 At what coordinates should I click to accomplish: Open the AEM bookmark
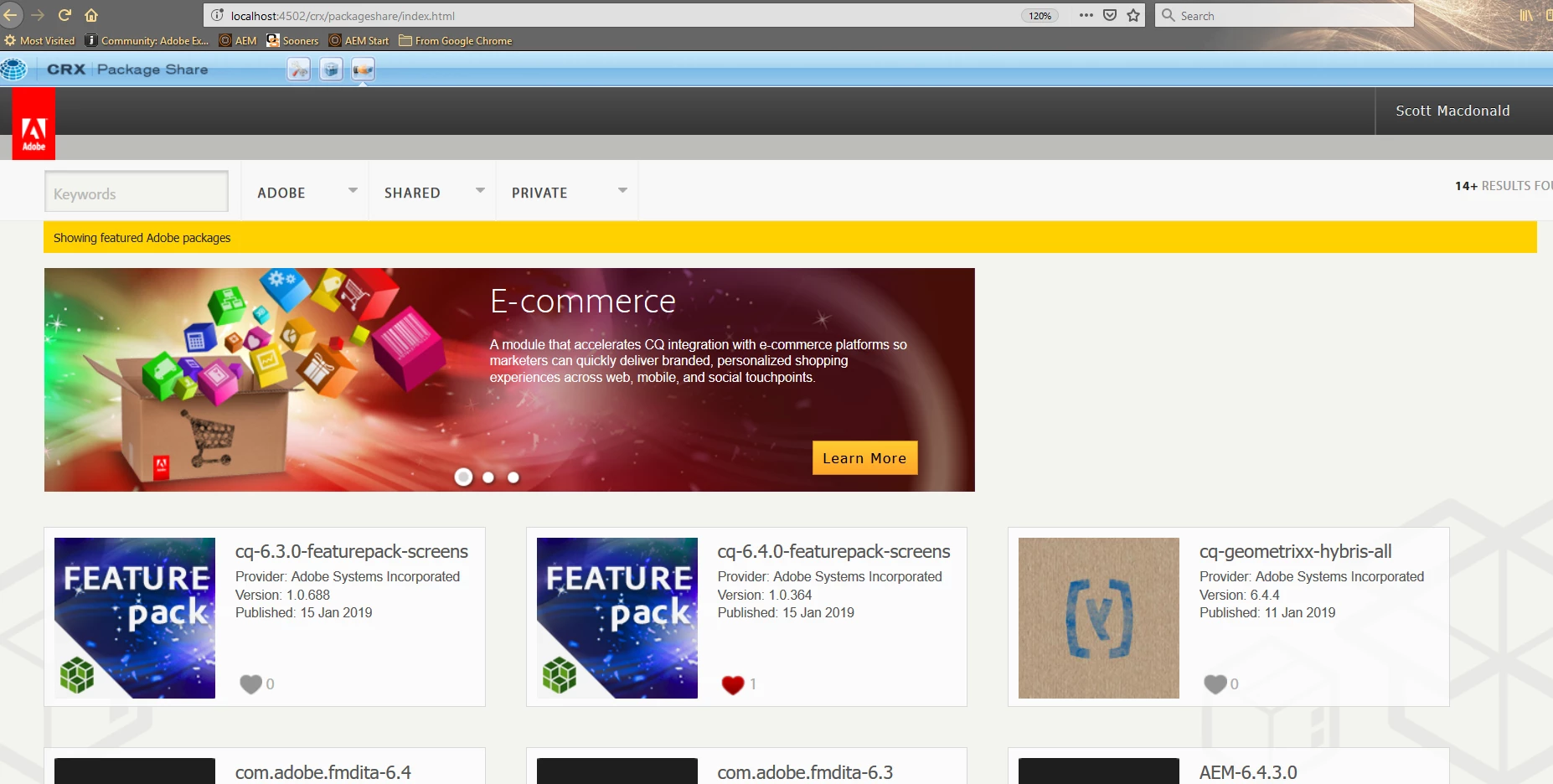[238, 40]
